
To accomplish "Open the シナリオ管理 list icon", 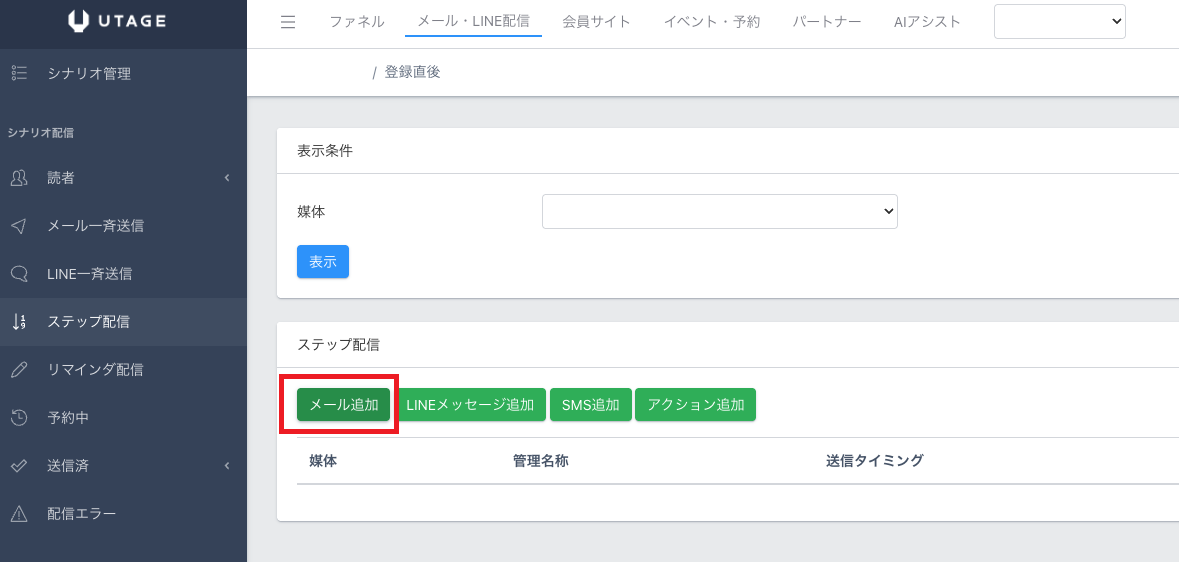I will (20, 74).
